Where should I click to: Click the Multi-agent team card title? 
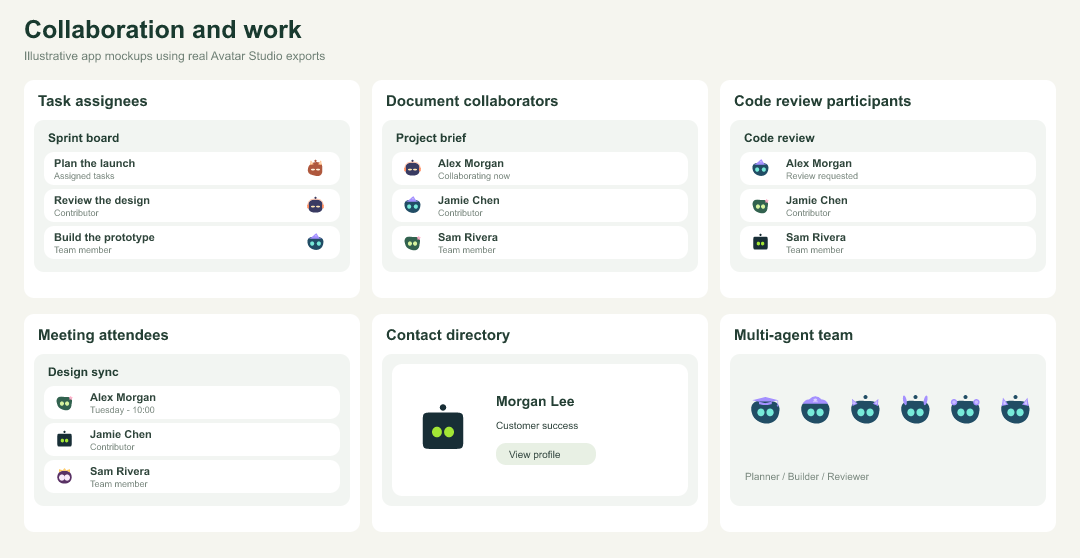click(x=793, y=335)
